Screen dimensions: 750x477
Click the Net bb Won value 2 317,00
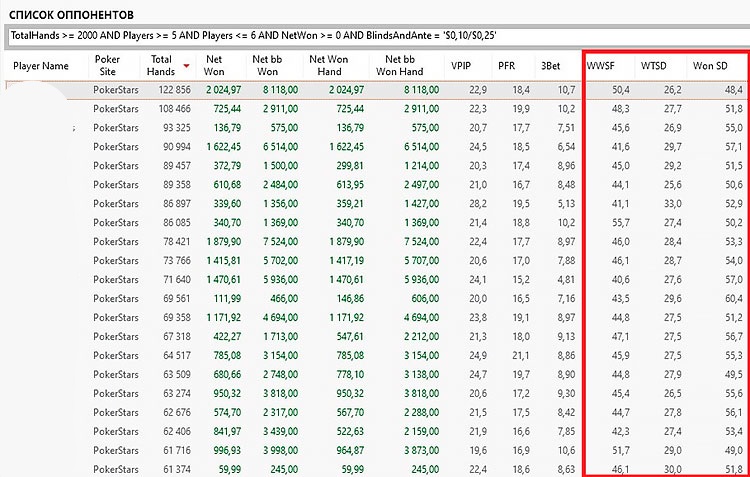(x=280, y=412)
